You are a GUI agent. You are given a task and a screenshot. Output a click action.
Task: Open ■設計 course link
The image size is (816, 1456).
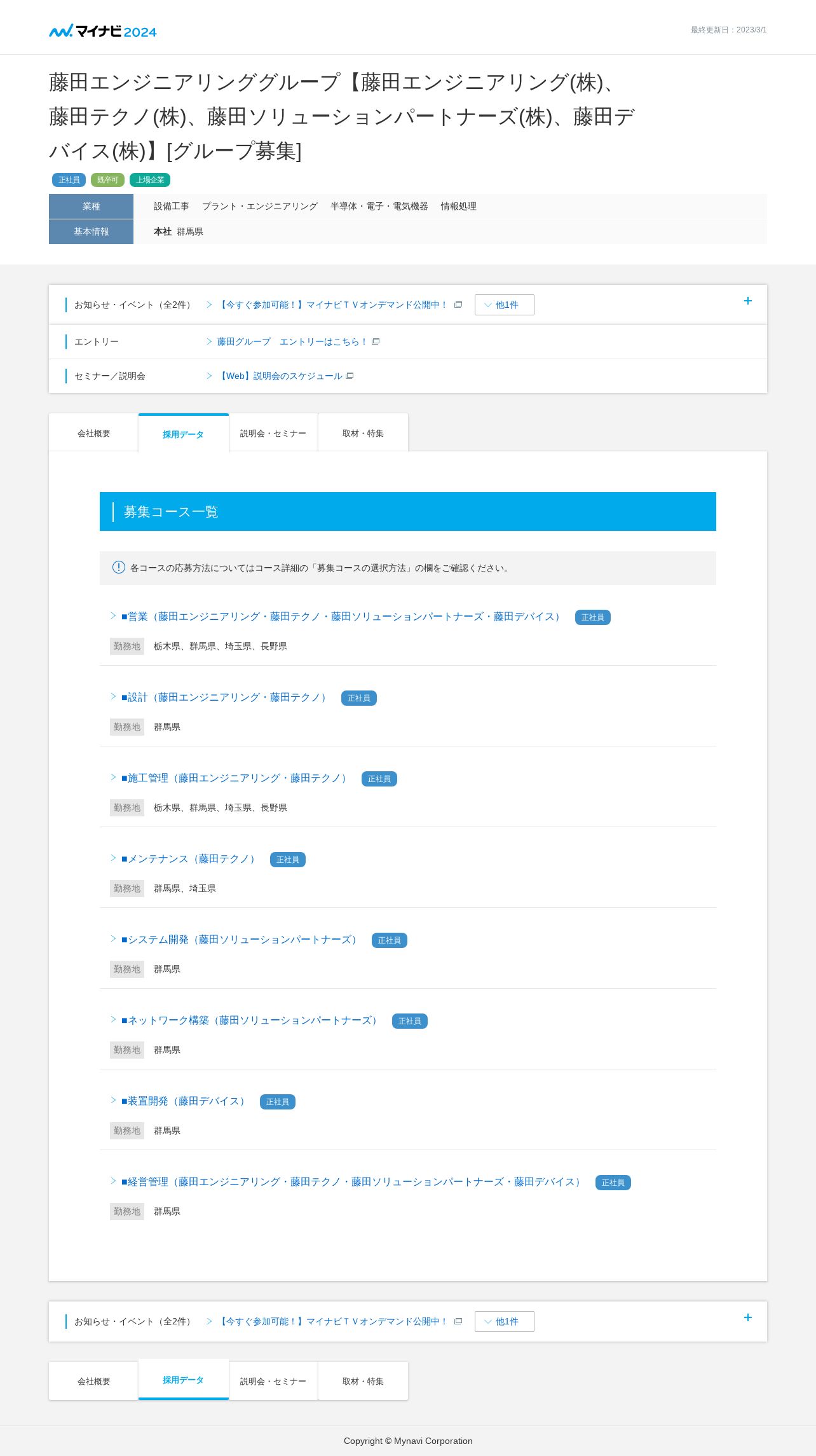[225, 697]
